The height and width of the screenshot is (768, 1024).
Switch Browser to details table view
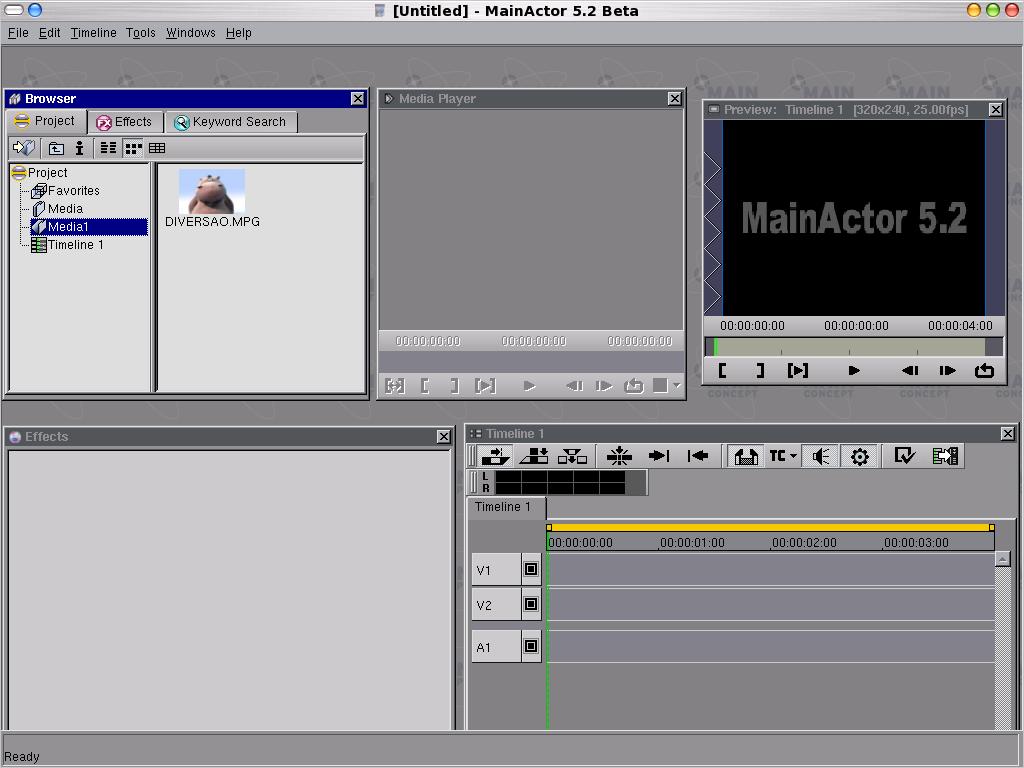(x=157, y=148)
